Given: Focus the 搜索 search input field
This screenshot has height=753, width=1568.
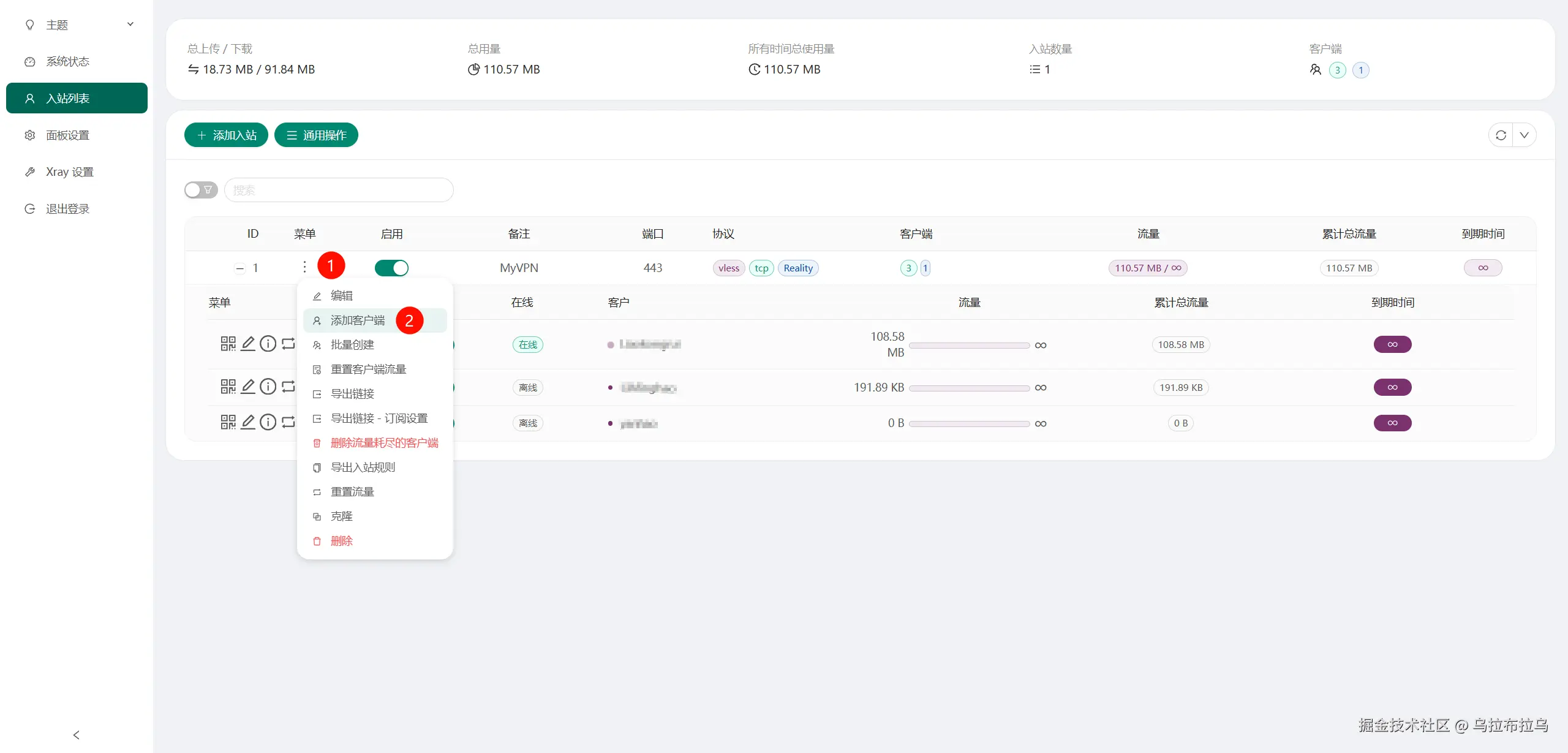Looking at the screenshot, I should pyautogui.click(x=339, y=190).
